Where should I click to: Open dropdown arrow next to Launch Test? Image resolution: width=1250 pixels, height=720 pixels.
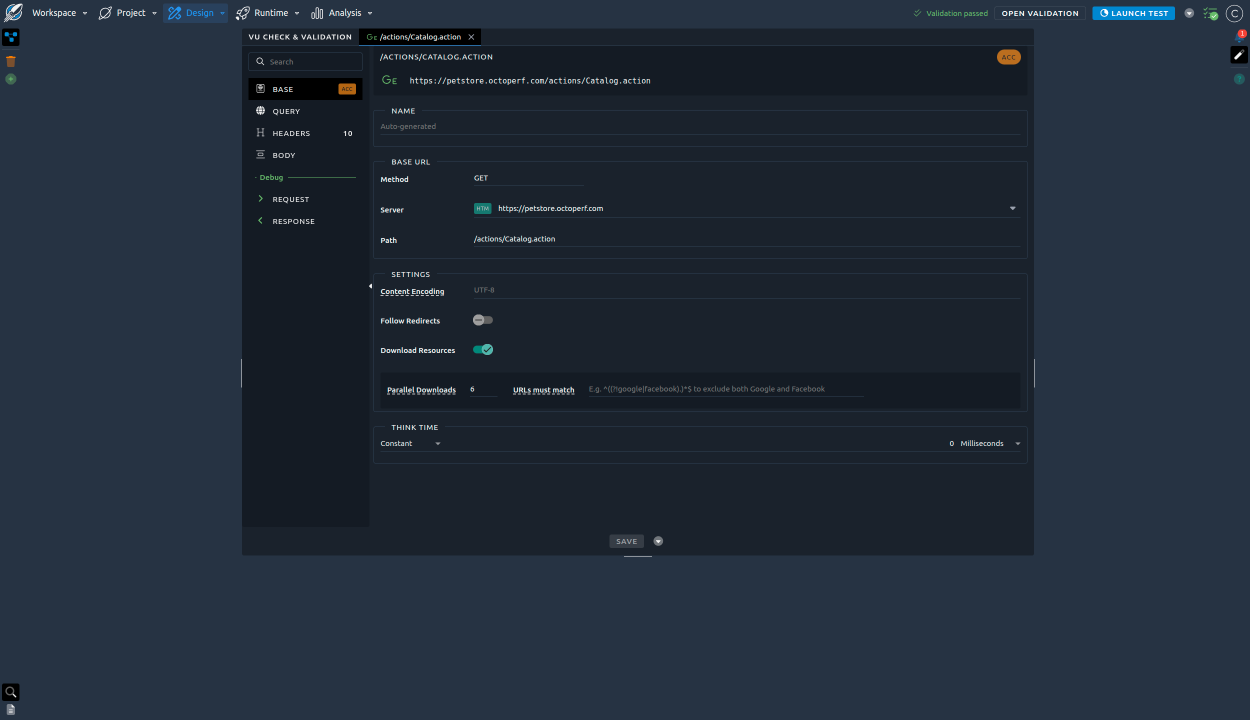[1189, 13]
